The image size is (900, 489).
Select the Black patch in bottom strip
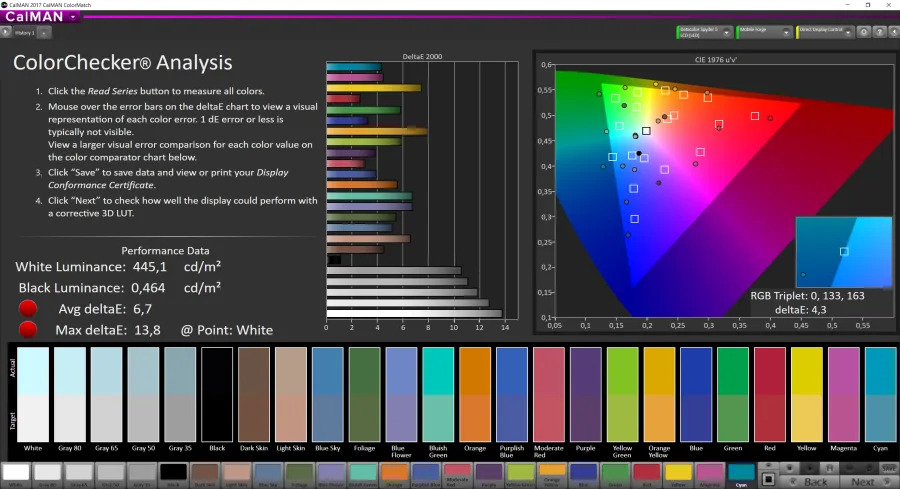click(x=173, y=474)
